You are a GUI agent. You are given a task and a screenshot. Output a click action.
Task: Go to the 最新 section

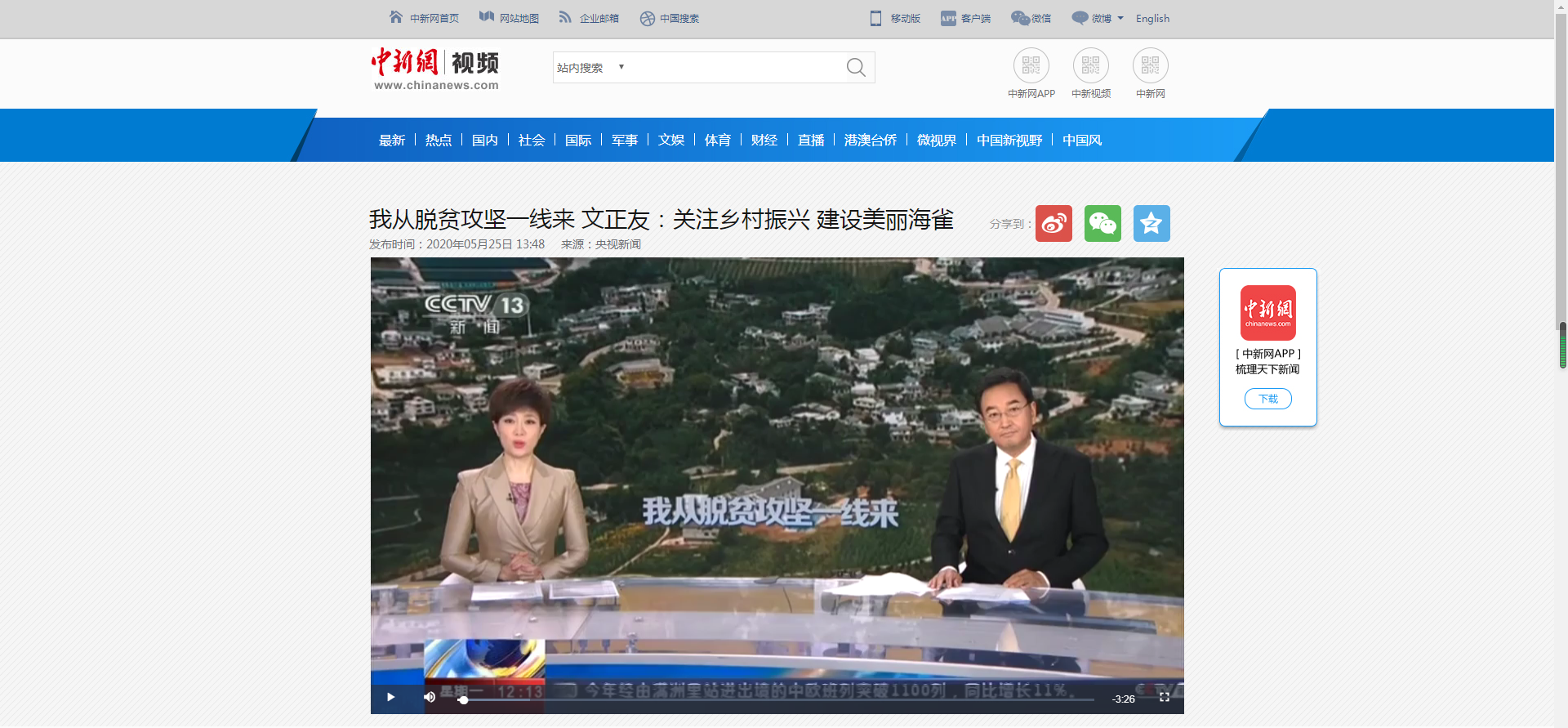point(392,140)
